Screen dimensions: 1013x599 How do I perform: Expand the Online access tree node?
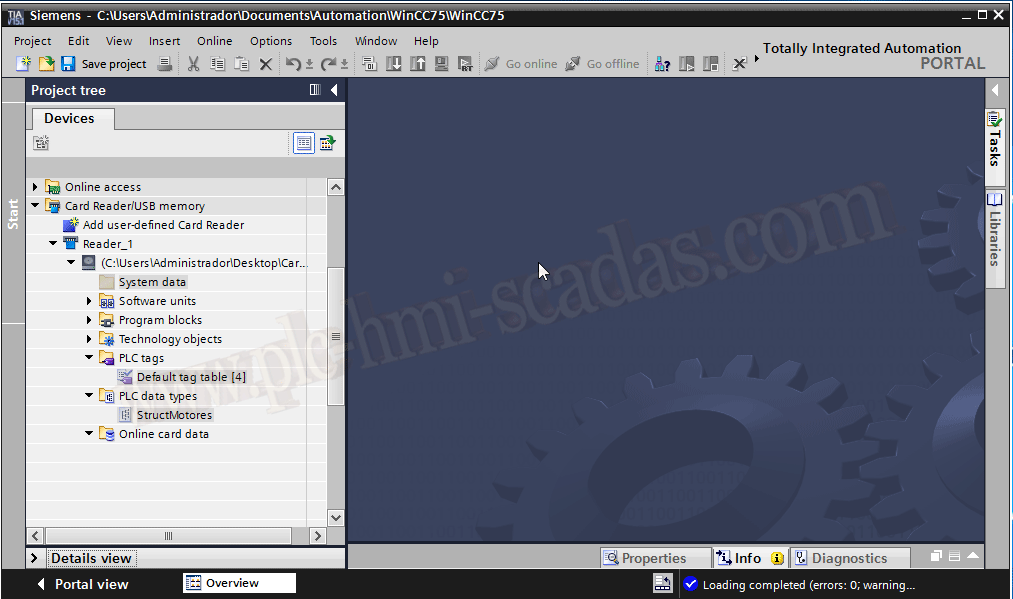[35, 187]
